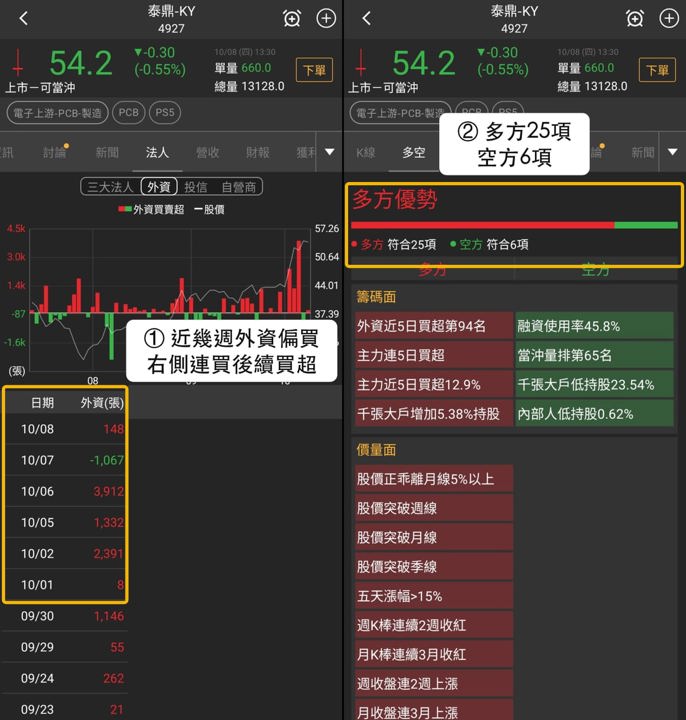Select the 10/01 row
The width and height of the screenshot is (686, 720).
pos(65,585)
